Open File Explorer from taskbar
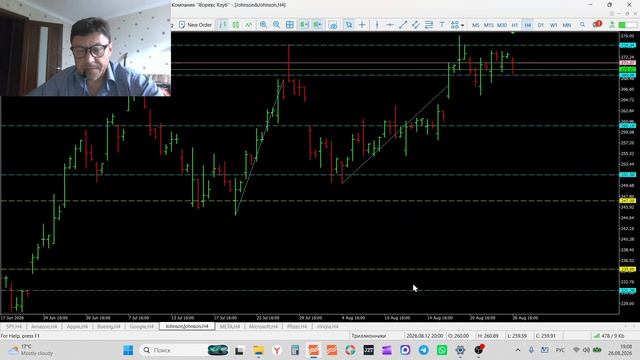Viewport: 640px width, 360px height. (258, 350)
